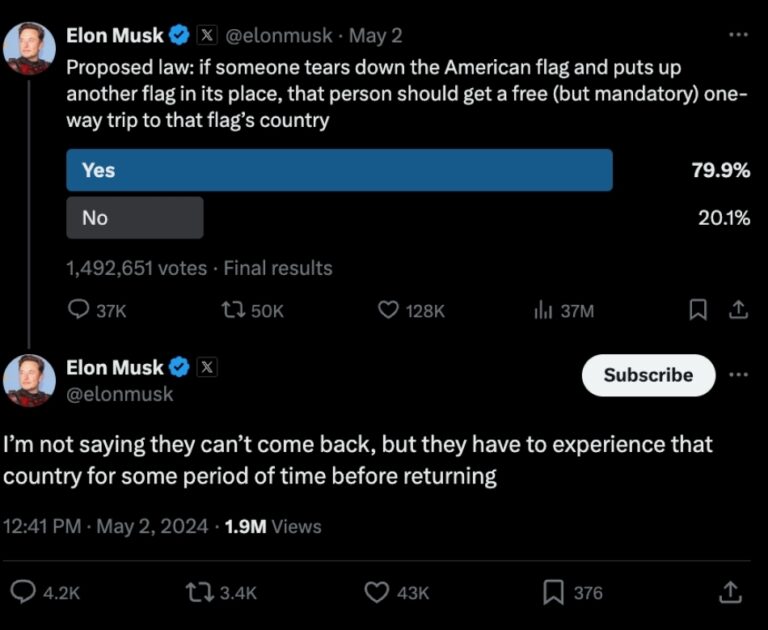This screenshot has width=768, height=630.
Task: Select the Yes poll result bar
Action: pos(339,170)
